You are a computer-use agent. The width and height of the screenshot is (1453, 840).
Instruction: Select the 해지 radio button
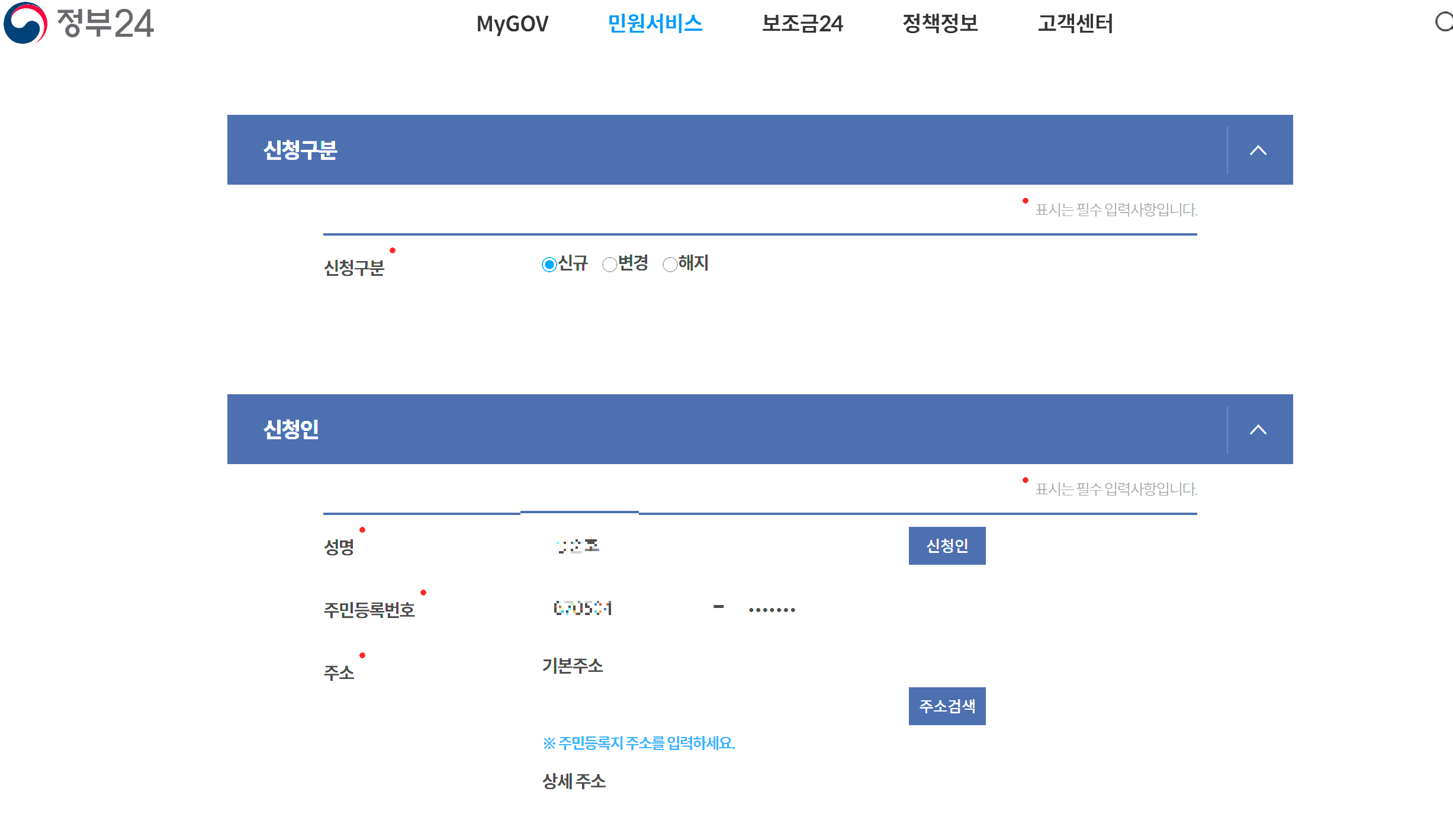click(x=670, y=265)
